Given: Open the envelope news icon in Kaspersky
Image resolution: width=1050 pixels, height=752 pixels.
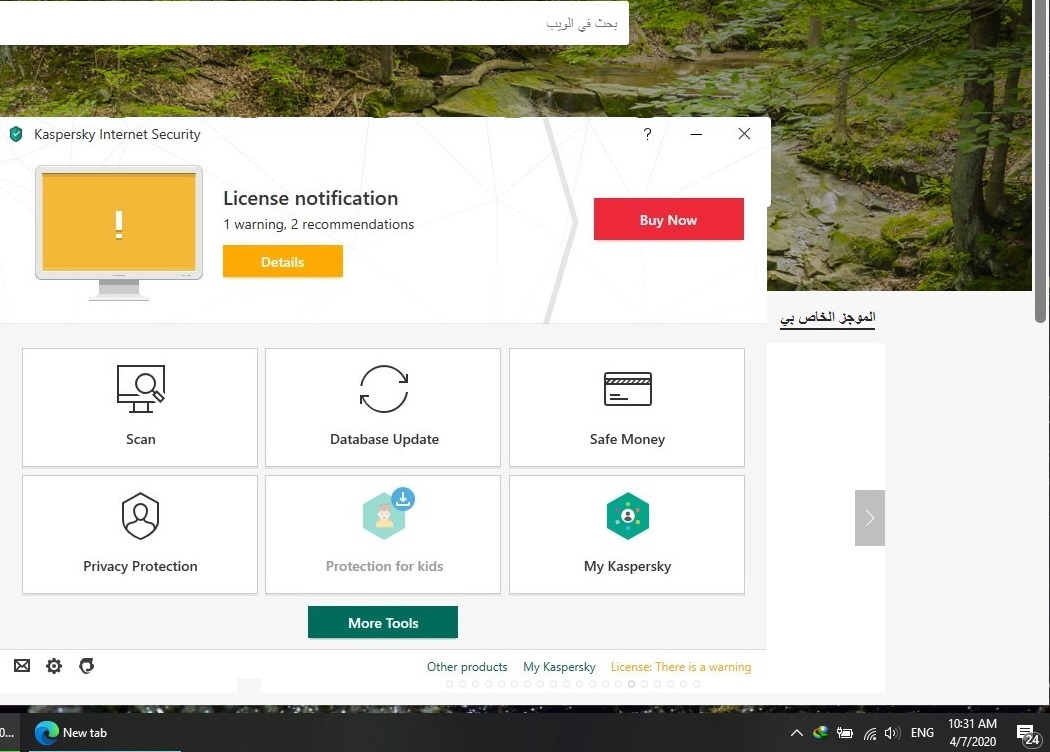Looking at the screenshot, I should pos(22,666).
